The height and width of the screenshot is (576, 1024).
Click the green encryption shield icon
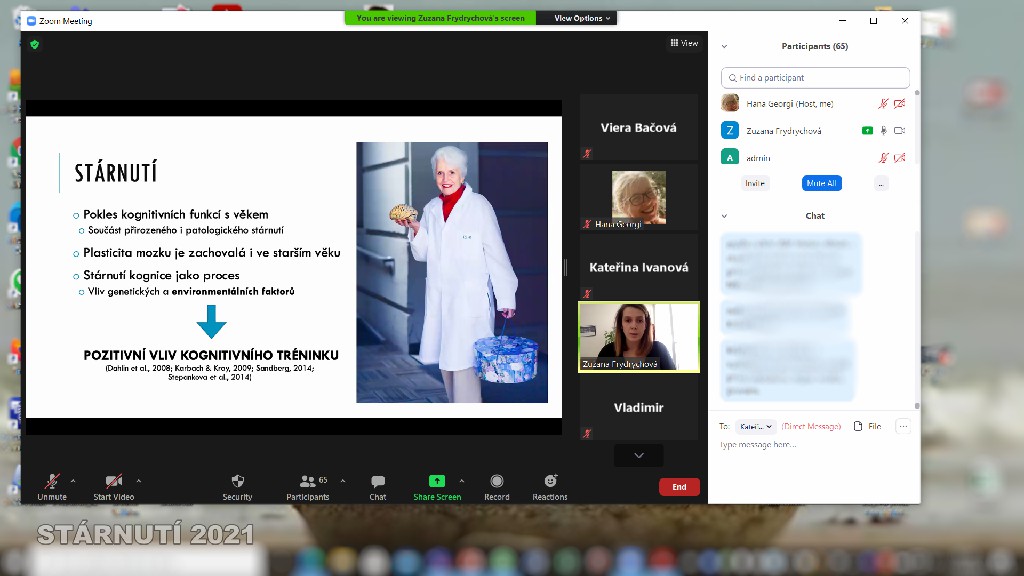[x=35, y=44]
